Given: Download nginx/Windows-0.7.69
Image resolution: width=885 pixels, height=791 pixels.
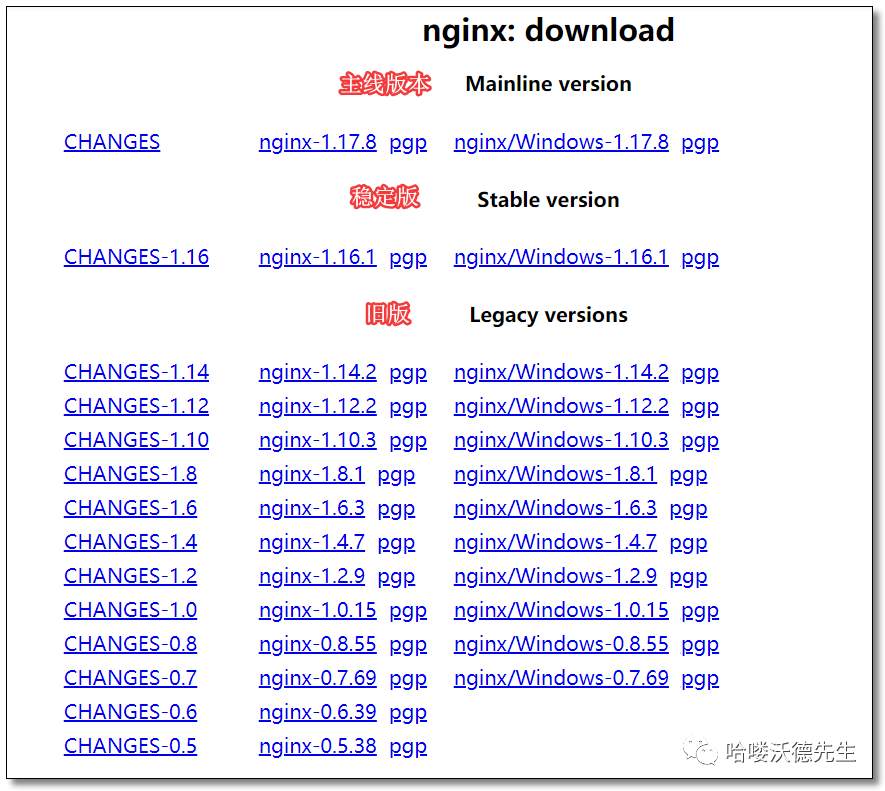Looking at the screenshot, I should (x=561, y=679).
